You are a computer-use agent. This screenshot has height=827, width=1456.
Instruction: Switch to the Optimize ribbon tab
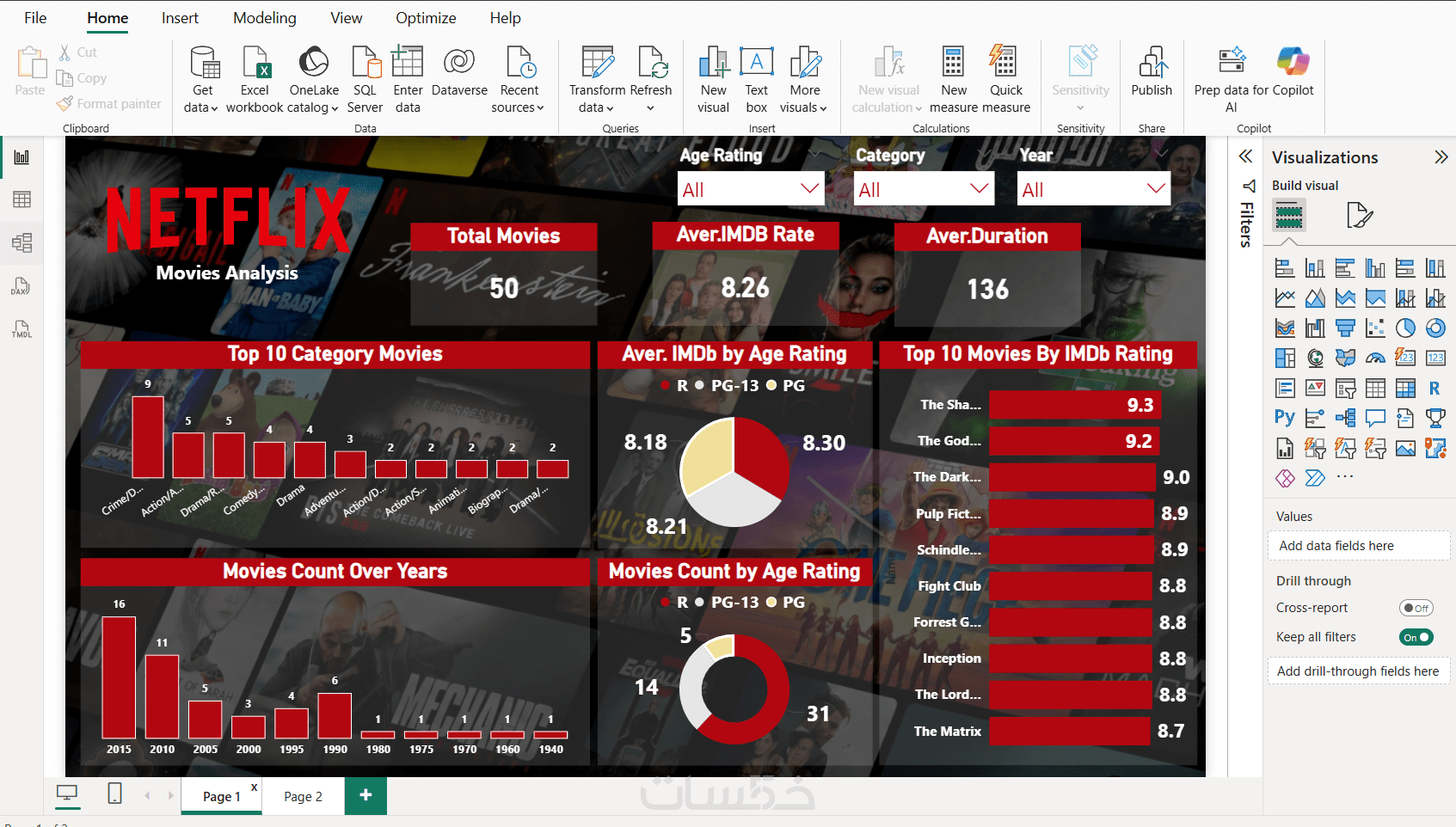click(x=426, y=18)
